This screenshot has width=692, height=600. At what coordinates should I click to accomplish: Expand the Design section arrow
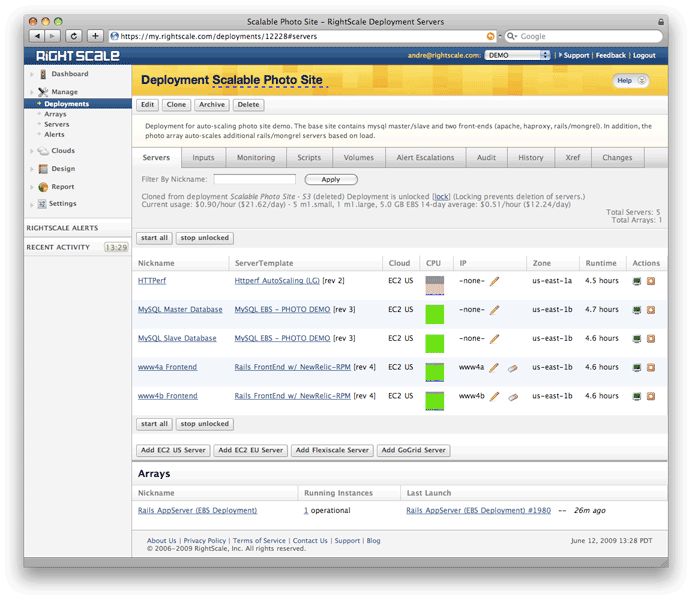tap(32, 169)
